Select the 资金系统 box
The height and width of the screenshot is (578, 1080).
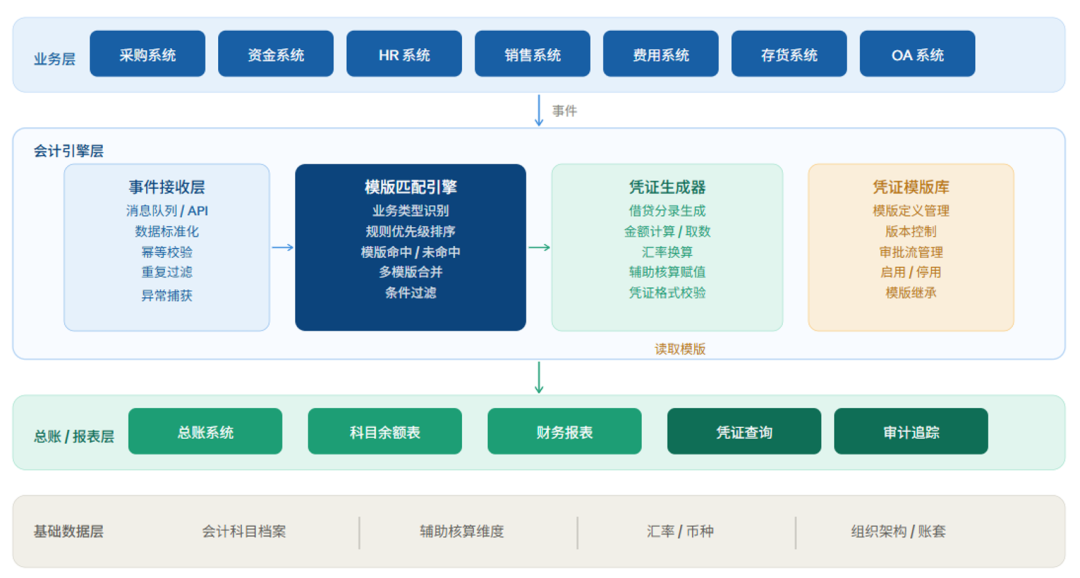point(276,54)
